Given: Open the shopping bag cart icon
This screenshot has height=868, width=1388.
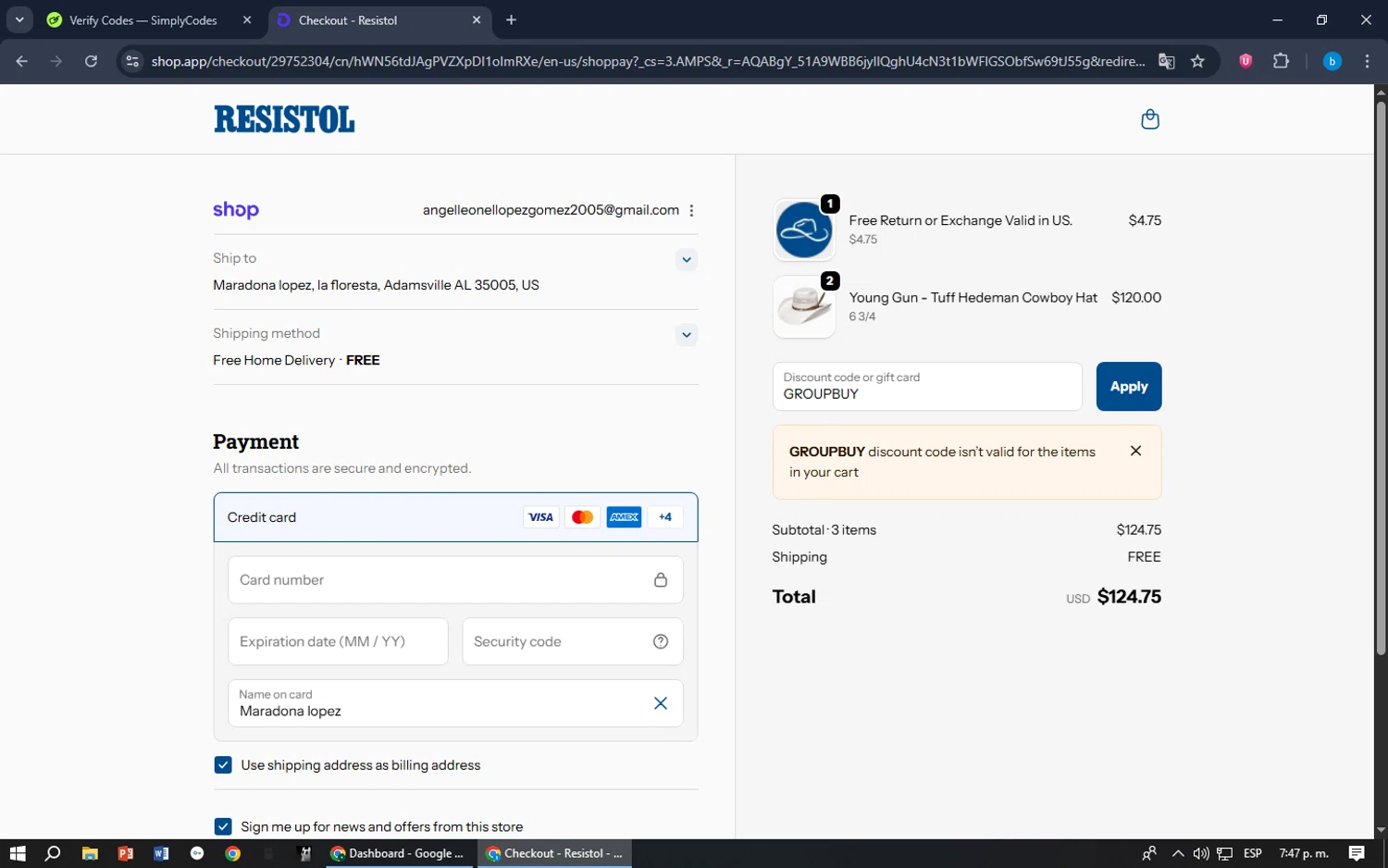Looking at the screenshot, I should click(1150, 119).
